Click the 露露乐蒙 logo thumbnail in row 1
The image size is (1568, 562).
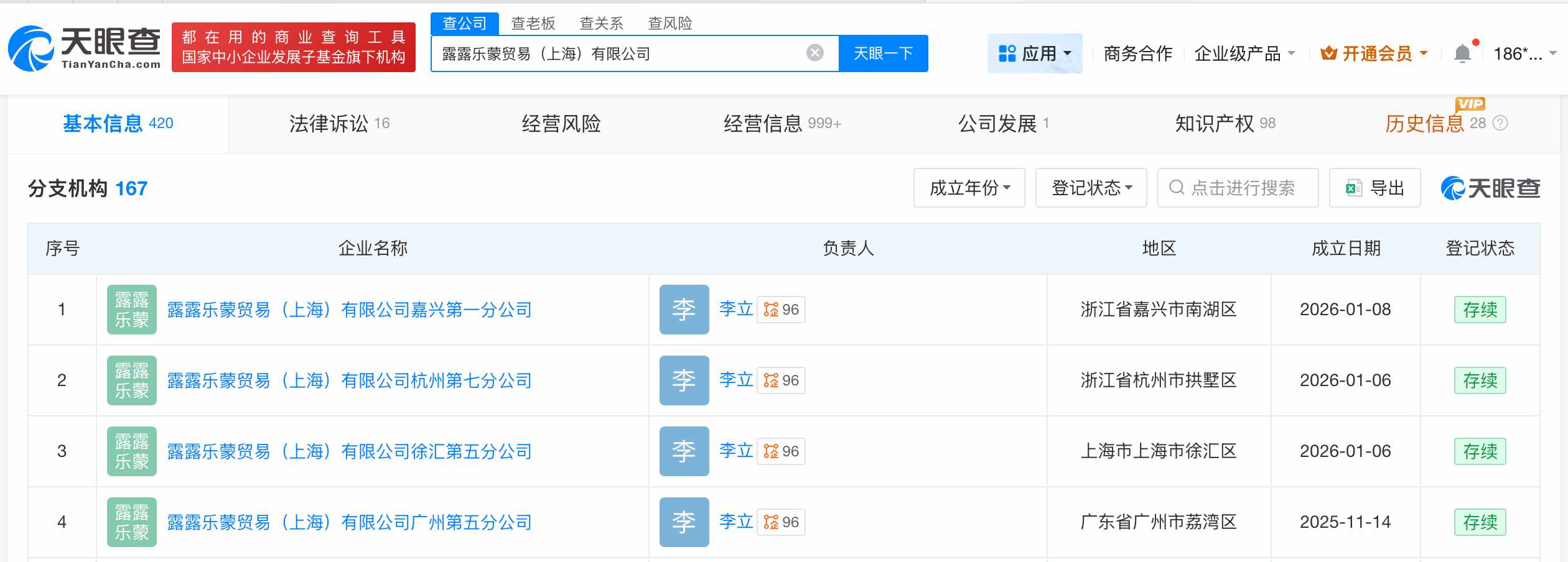pyautogui.click(x=131, y=309)
